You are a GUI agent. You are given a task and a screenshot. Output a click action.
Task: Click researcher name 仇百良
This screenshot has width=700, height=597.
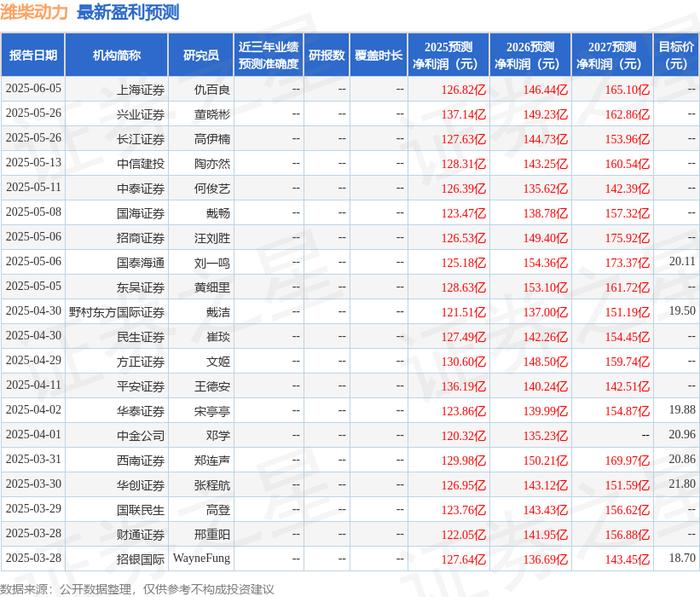[x=212, y=90]
